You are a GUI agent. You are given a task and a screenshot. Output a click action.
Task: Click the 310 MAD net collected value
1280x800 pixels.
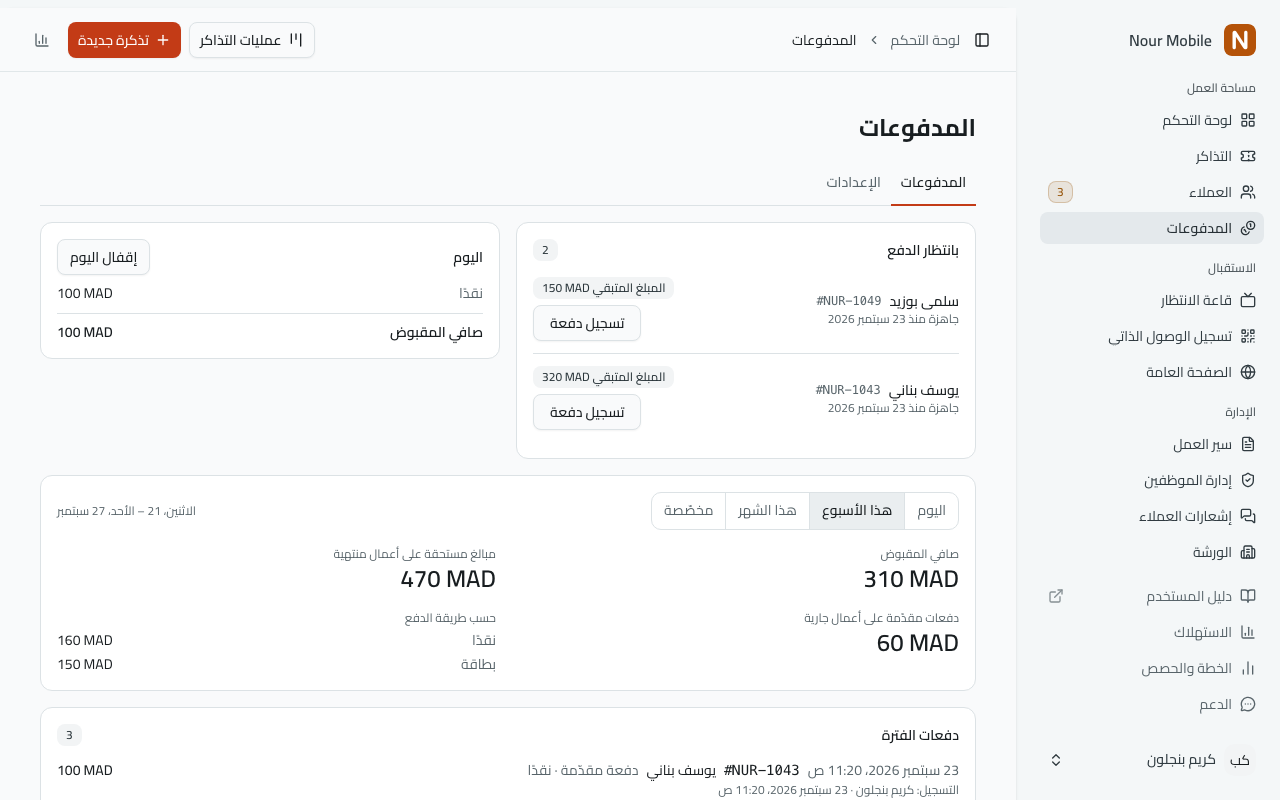911,579
